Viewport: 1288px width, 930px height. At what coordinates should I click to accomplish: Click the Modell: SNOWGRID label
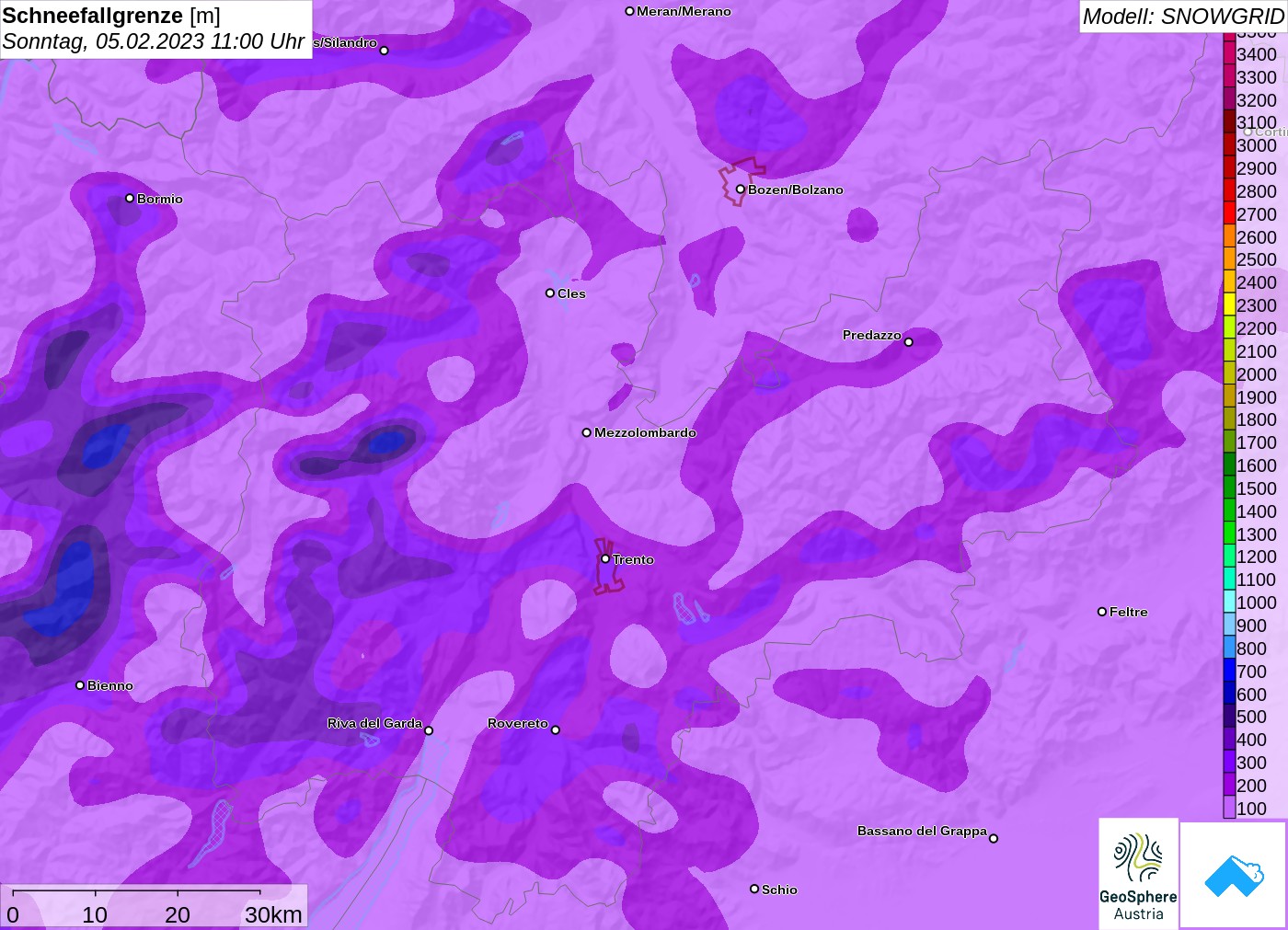1183,17
